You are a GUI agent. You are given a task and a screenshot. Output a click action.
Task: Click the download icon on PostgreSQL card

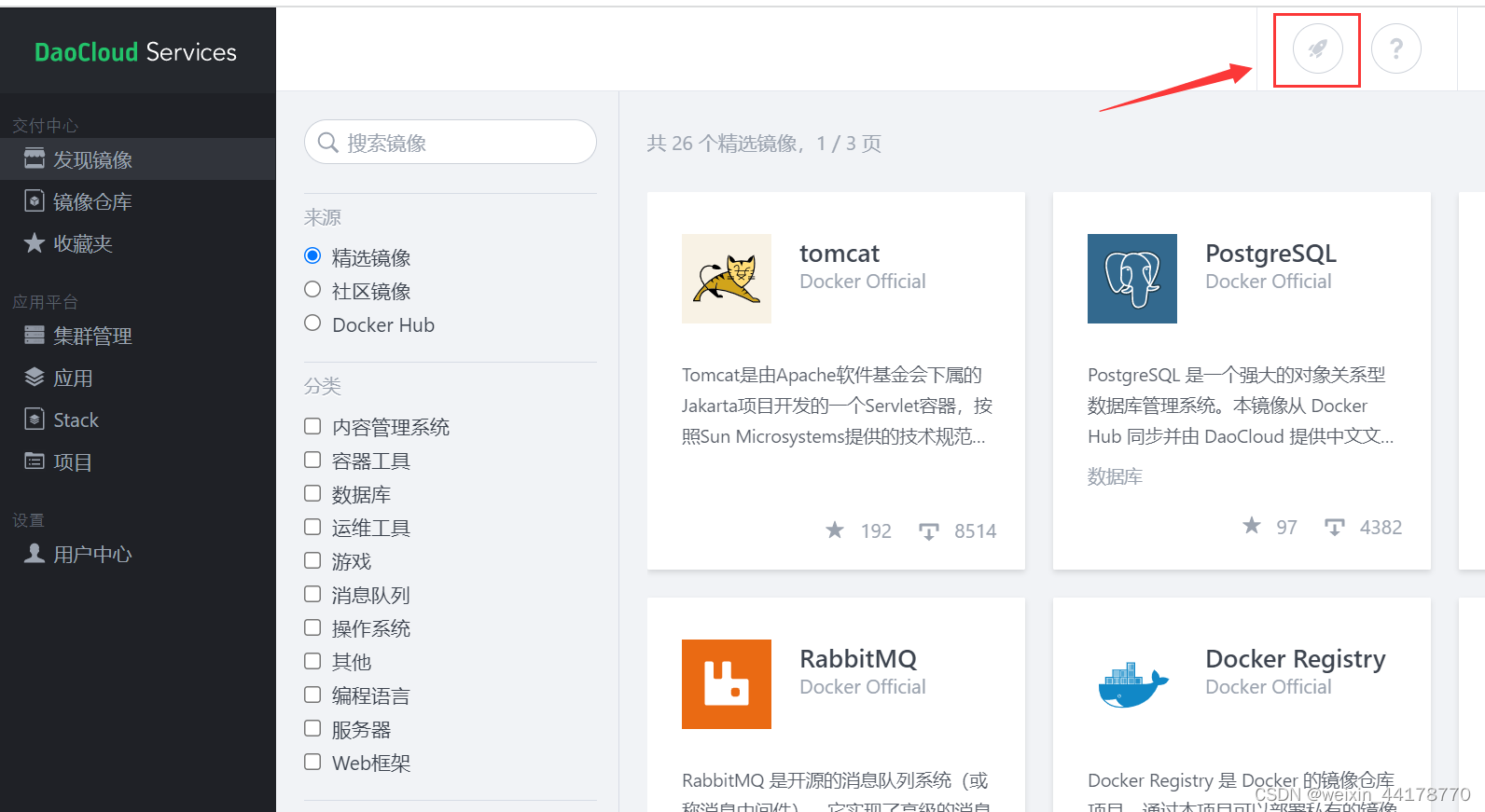click(1335, 528)
